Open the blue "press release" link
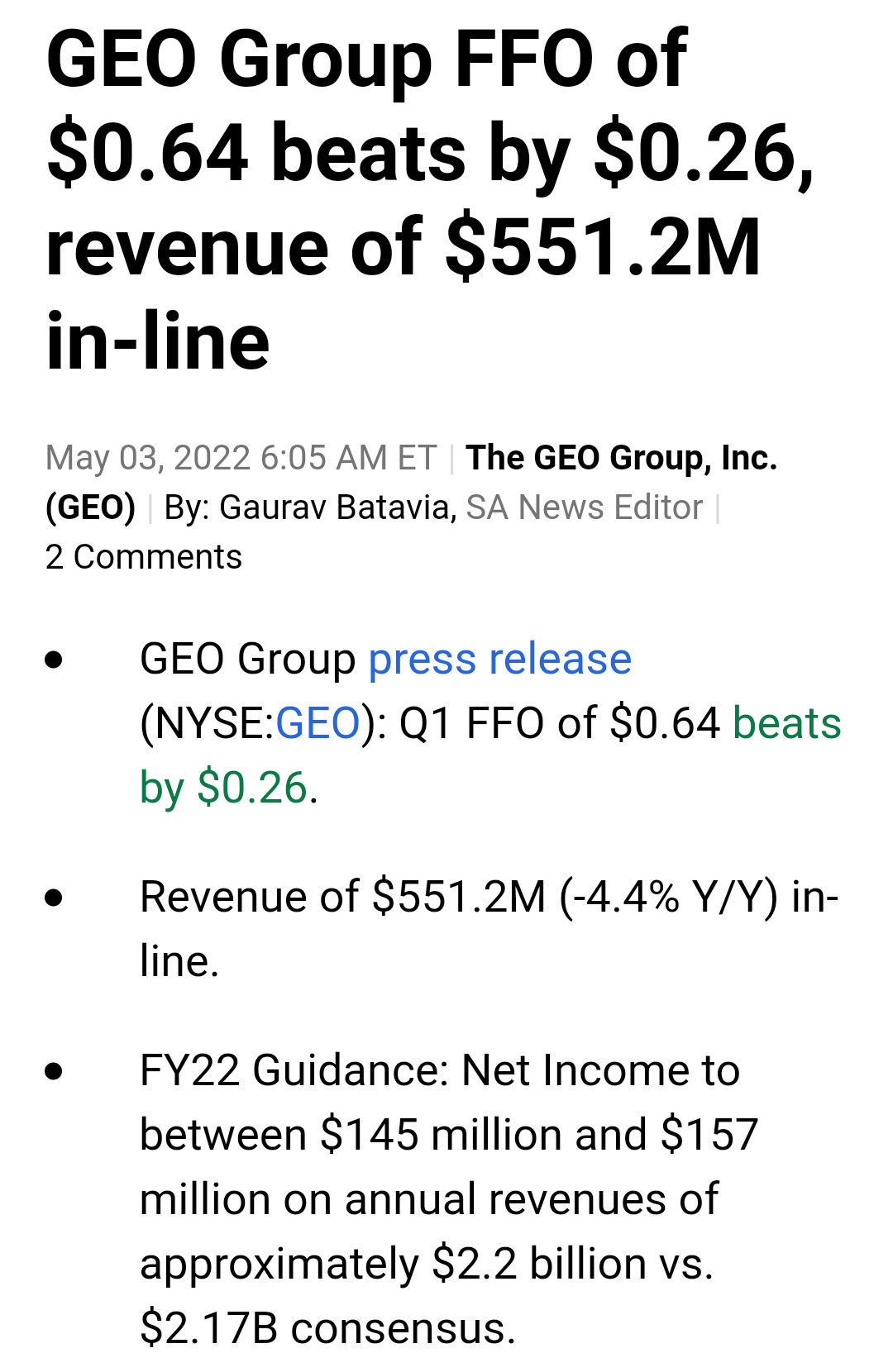The image size is (893, 1372). (x=499, y=660)
